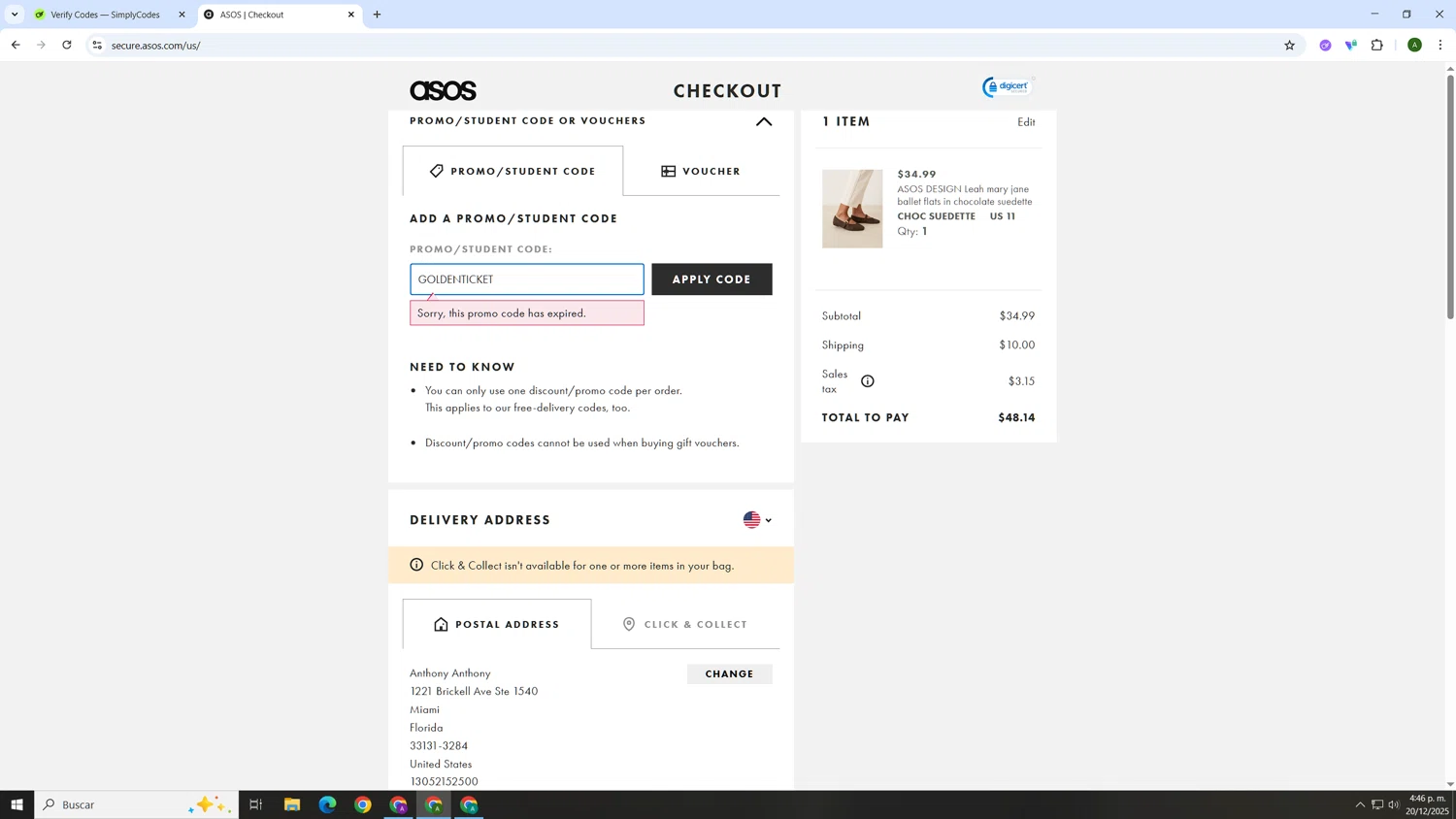Go forward in browser history

point(41,45)
